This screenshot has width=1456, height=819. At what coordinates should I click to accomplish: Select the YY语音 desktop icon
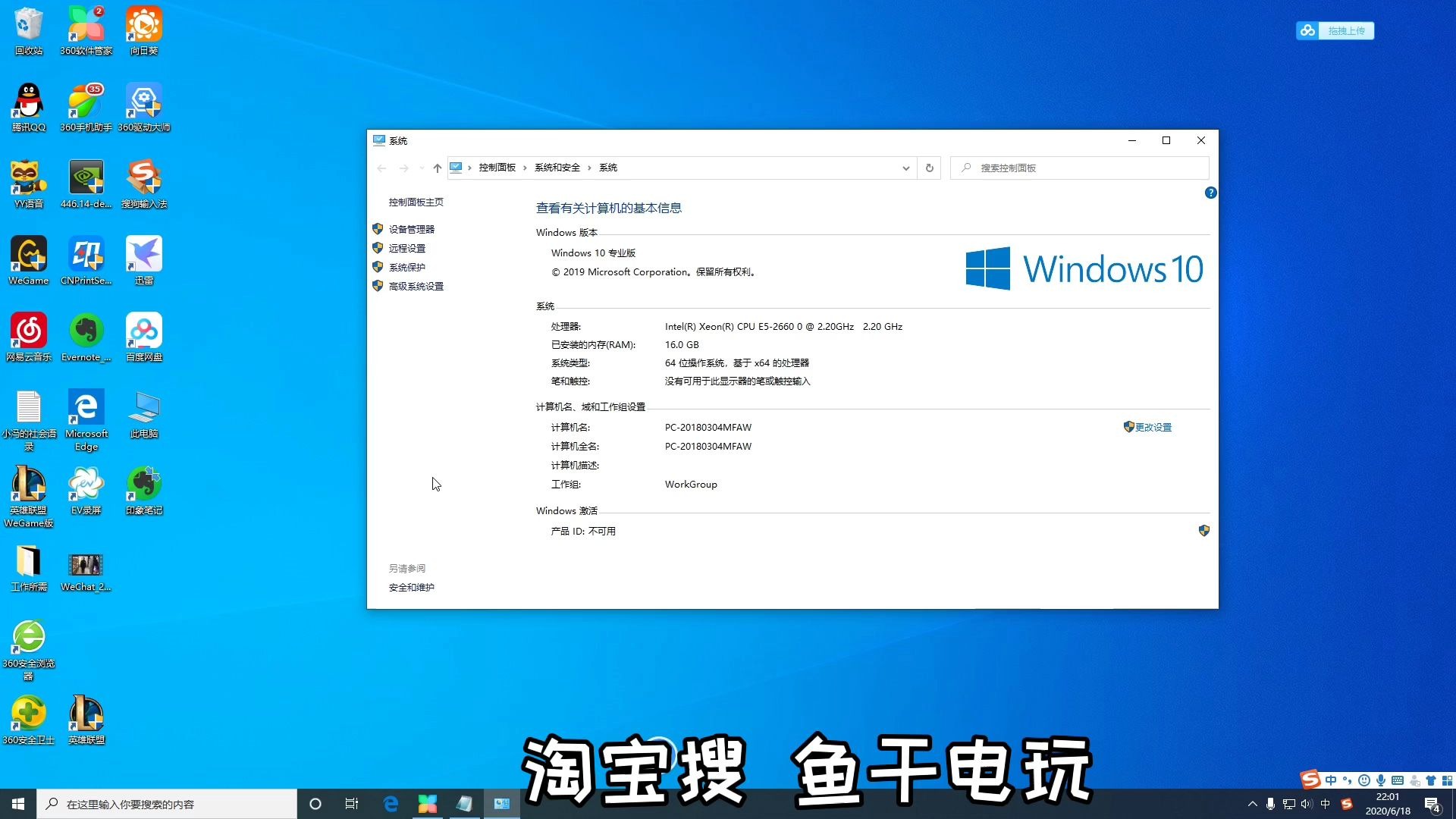29,184
